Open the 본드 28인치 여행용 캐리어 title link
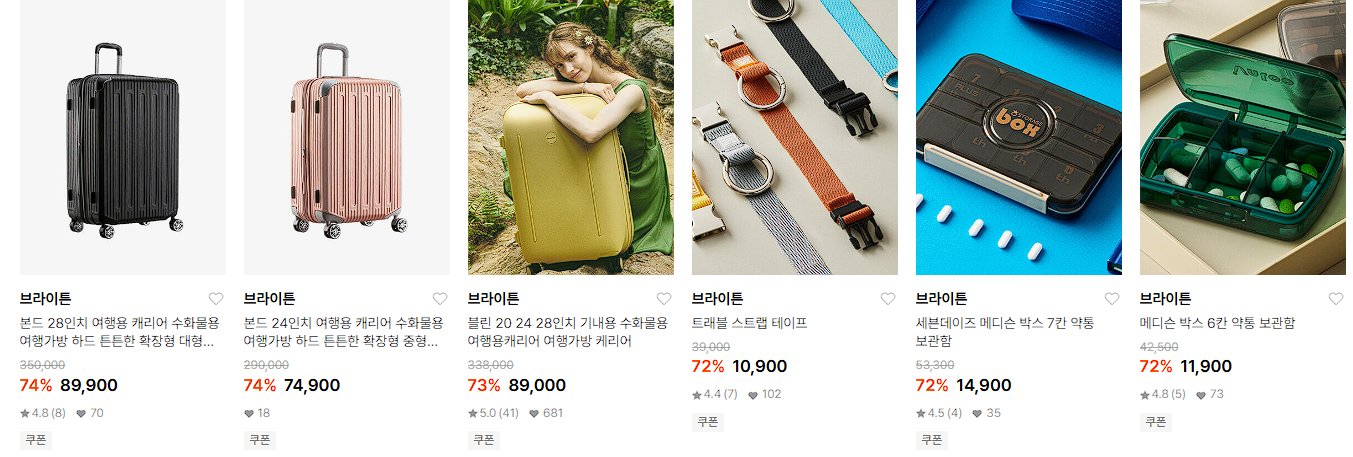The width and height of the screenshot is (1353, 457). (119, 332)
